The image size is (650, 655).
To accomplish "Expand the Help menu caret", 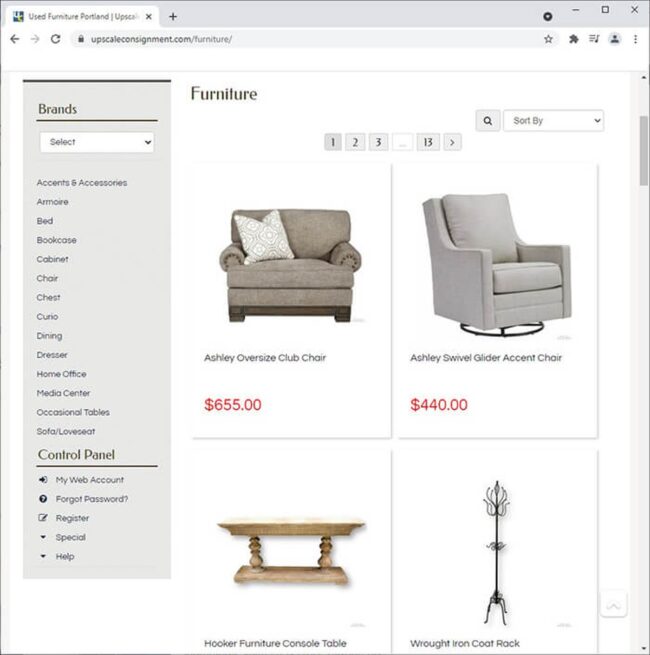I will [x=43, y=556].
